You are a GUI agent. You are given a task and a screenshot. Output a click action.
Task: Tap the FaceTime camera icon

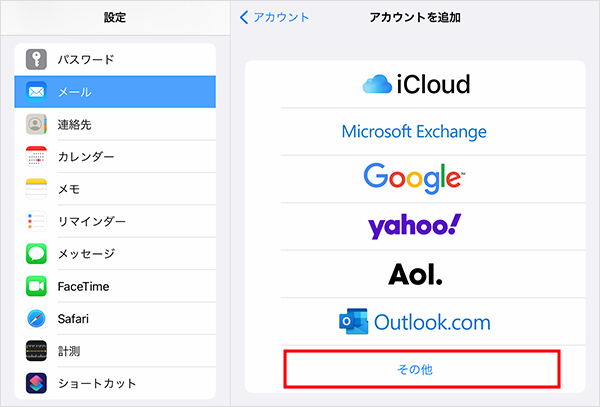click(38, 286)
